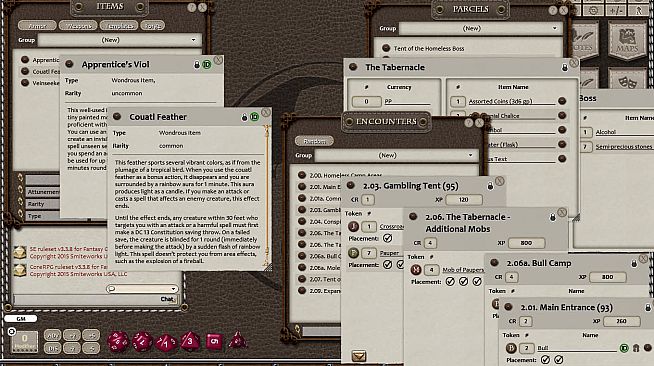
Task: Click the ADV modifier button
Action: [x=52, y=335]
